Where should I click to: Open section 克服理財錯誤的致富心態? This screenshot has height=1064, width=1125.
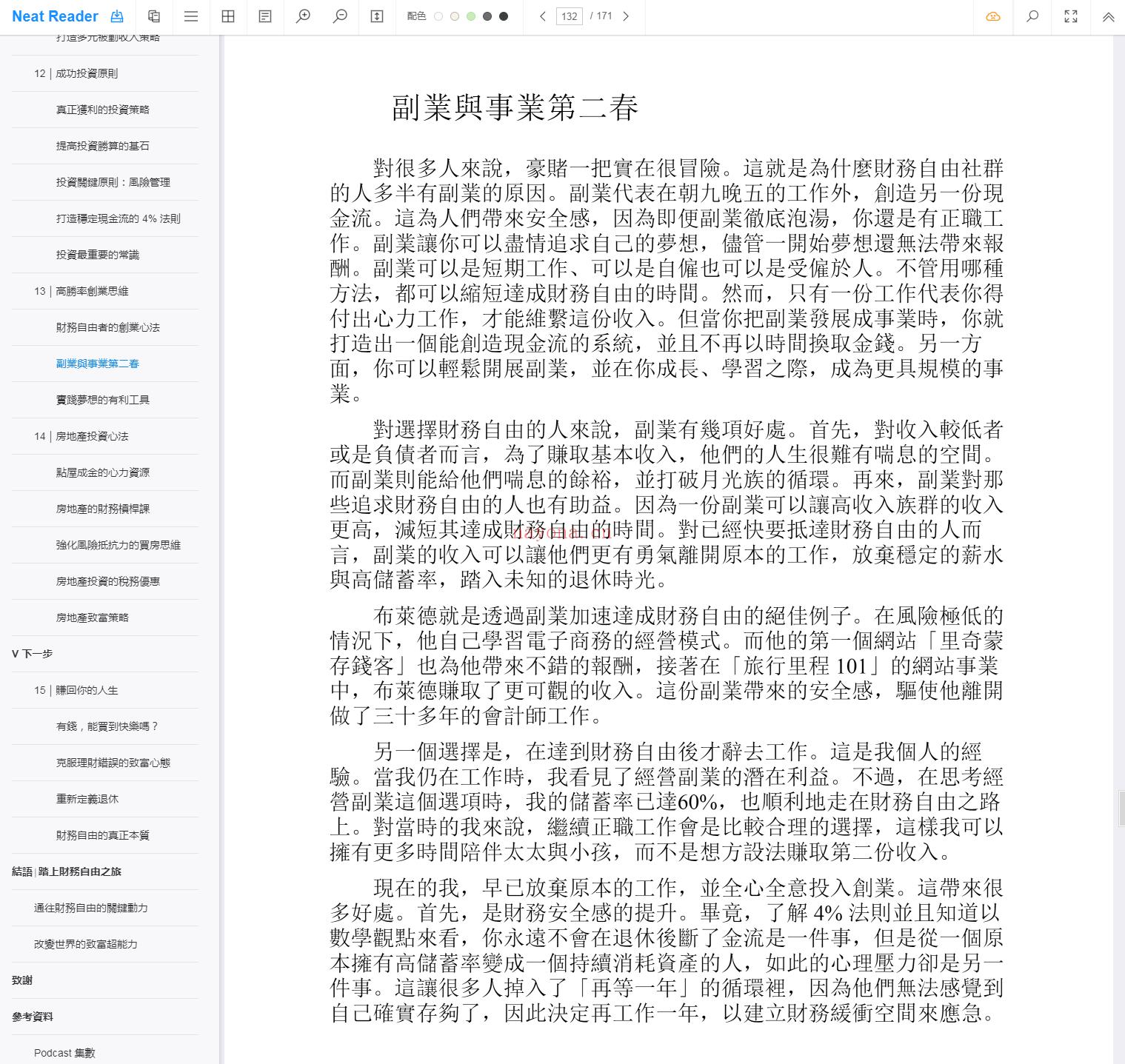pos(113,763)
